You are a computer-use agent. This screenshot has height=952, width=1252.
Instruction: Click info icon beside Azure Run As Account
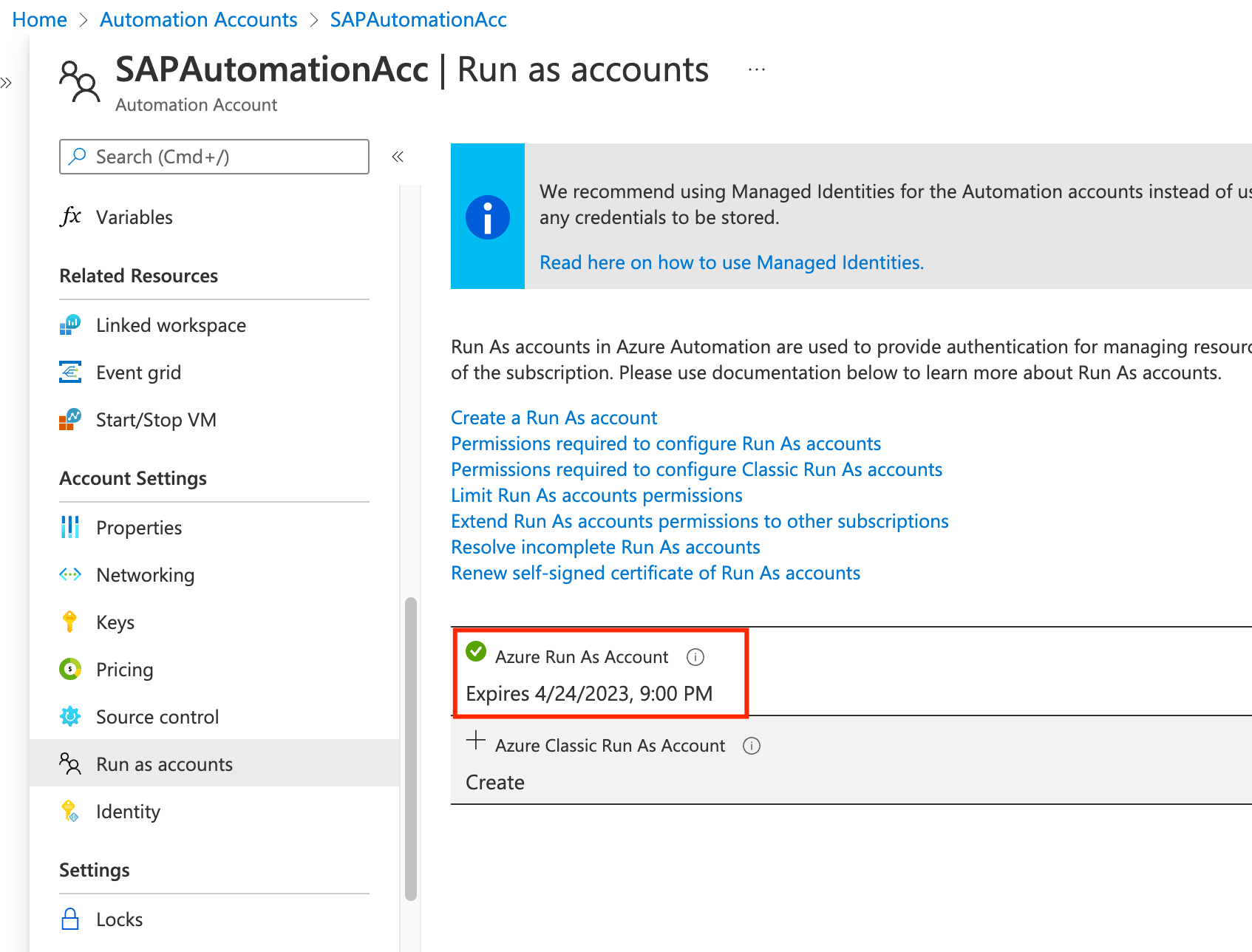coord(695,657)
